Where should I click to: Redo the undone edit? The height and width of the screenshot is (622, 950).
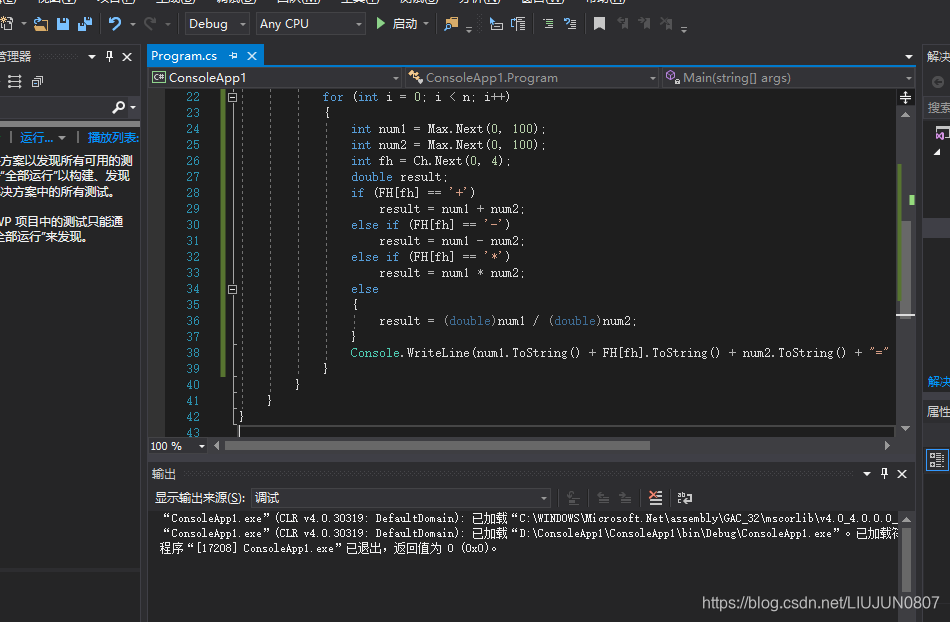(150, 24)
